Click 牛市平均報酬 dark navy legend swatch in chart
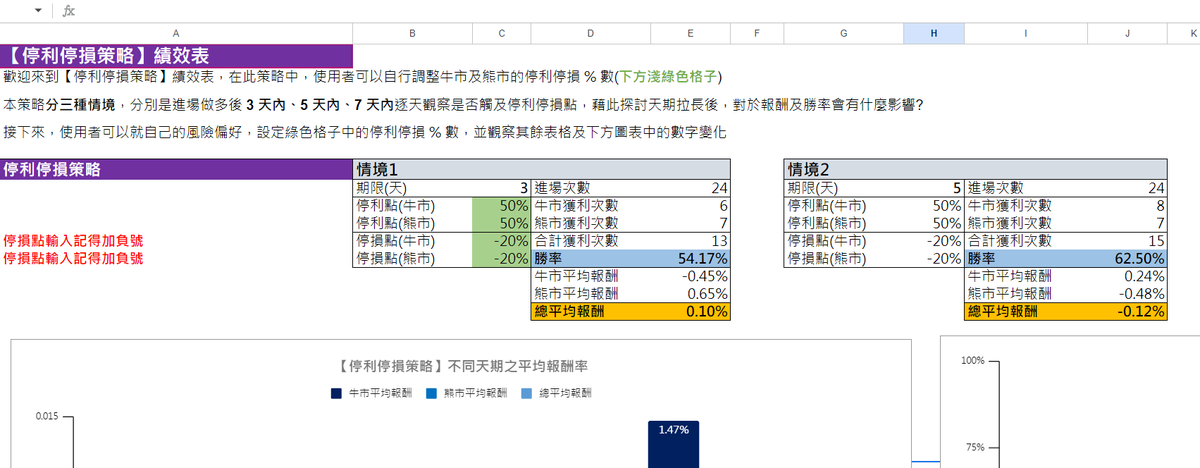1200x468 pixels. coord(337,394)
